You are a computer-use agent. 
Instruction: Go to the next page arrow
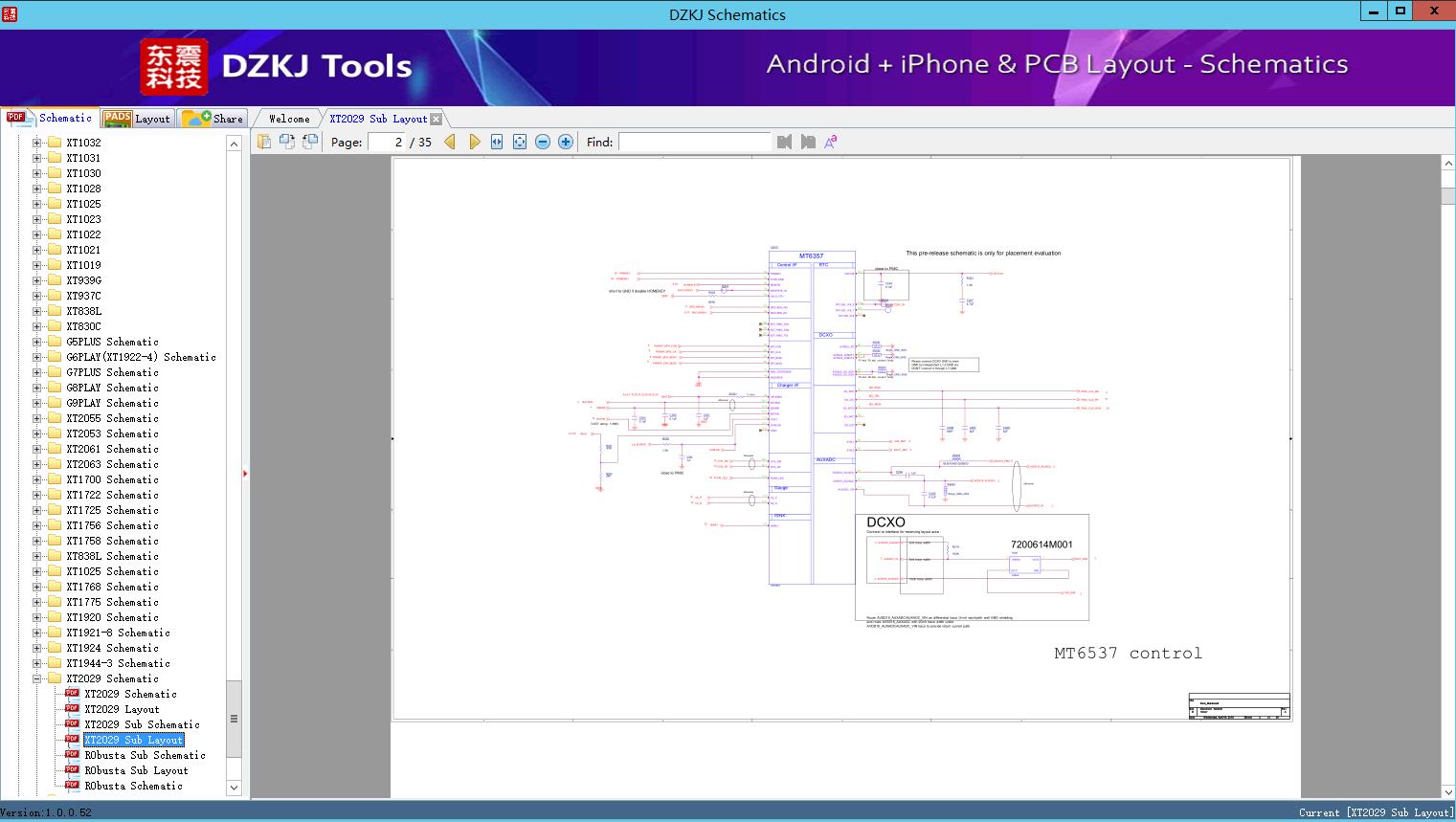474,142
